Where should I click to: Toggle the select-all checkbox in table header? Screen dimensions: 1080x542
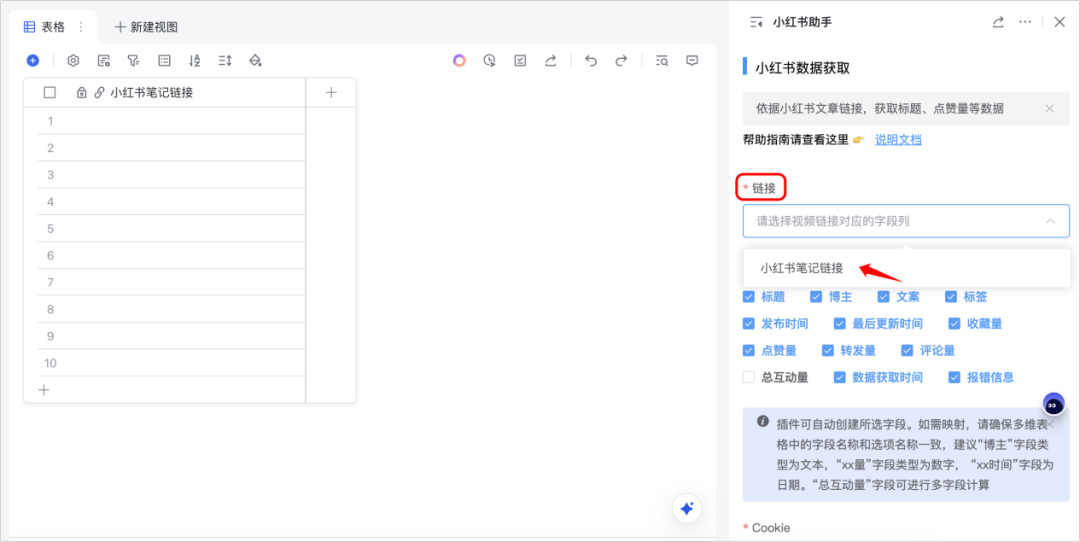[50, 93]
